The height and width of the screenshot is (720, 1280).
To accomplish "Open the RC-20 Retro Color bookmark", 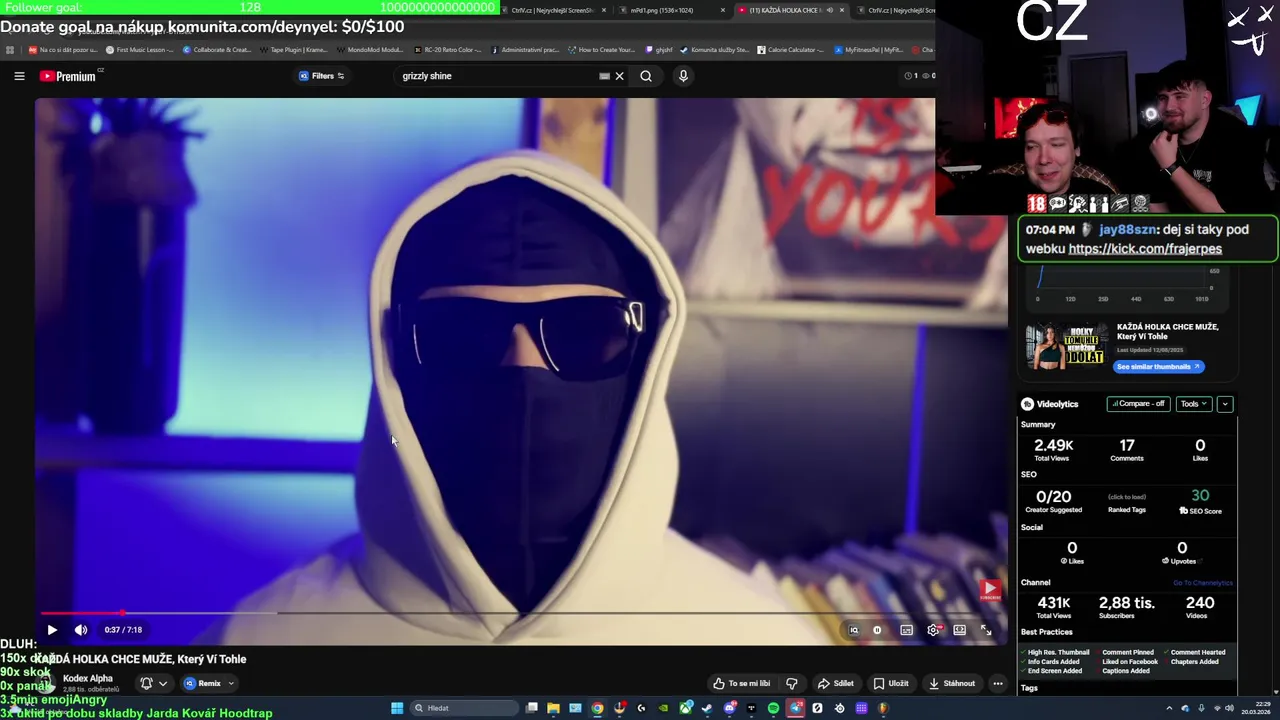I will 447,50.
